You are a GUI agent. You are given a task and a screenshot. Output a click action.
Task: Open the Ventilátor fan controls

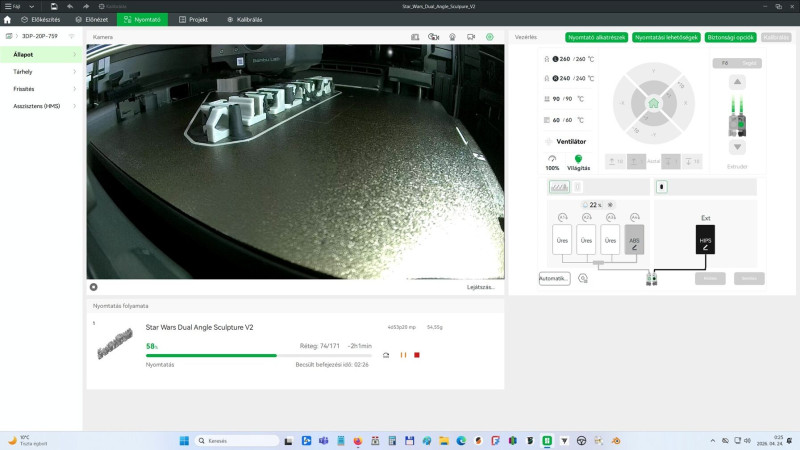click(x=565, y=141)
